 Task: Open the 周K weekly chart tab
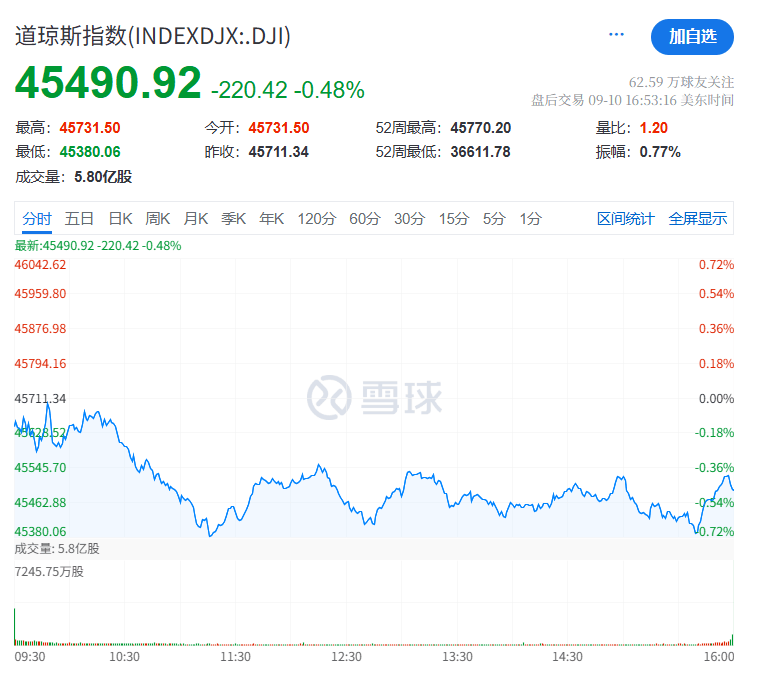158,218
